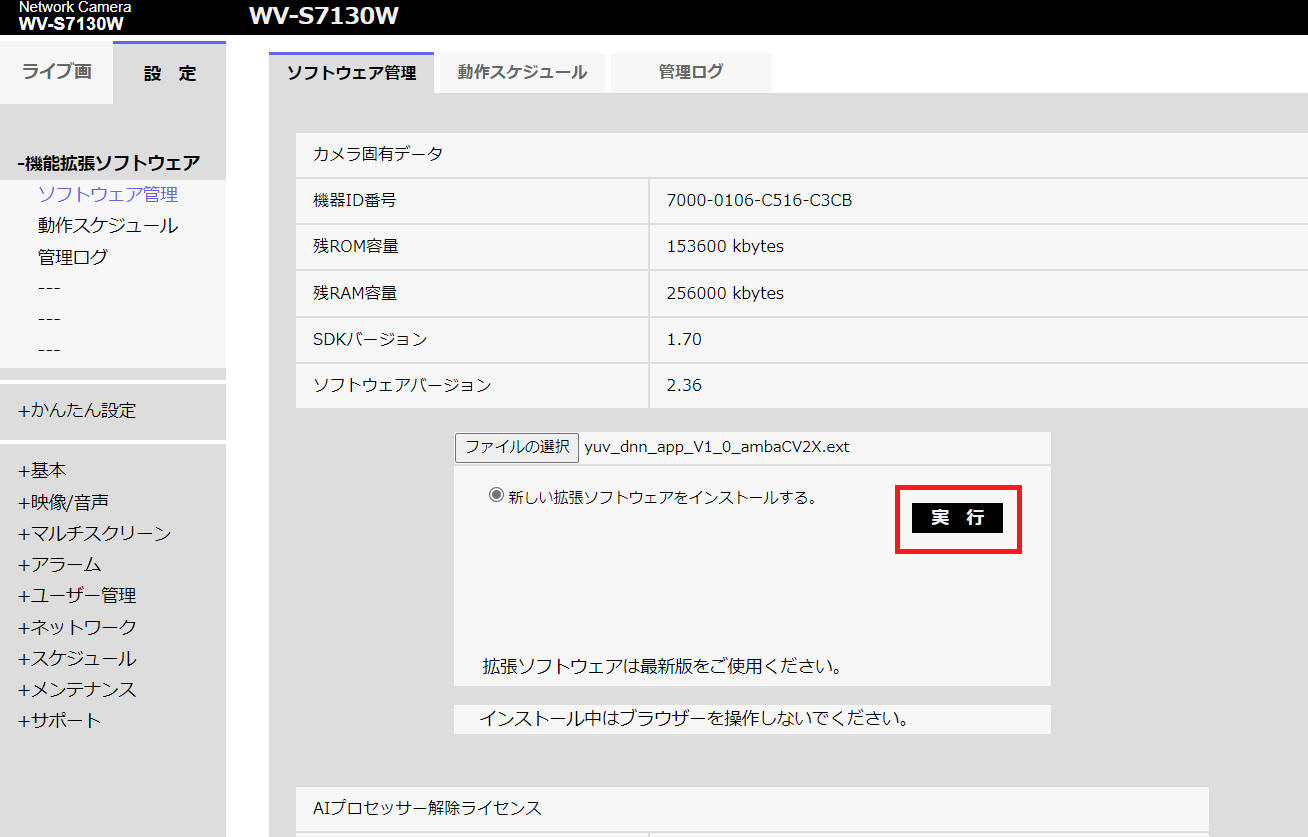Open the ソフトウェア管理 tab

(x=351, y=72)
